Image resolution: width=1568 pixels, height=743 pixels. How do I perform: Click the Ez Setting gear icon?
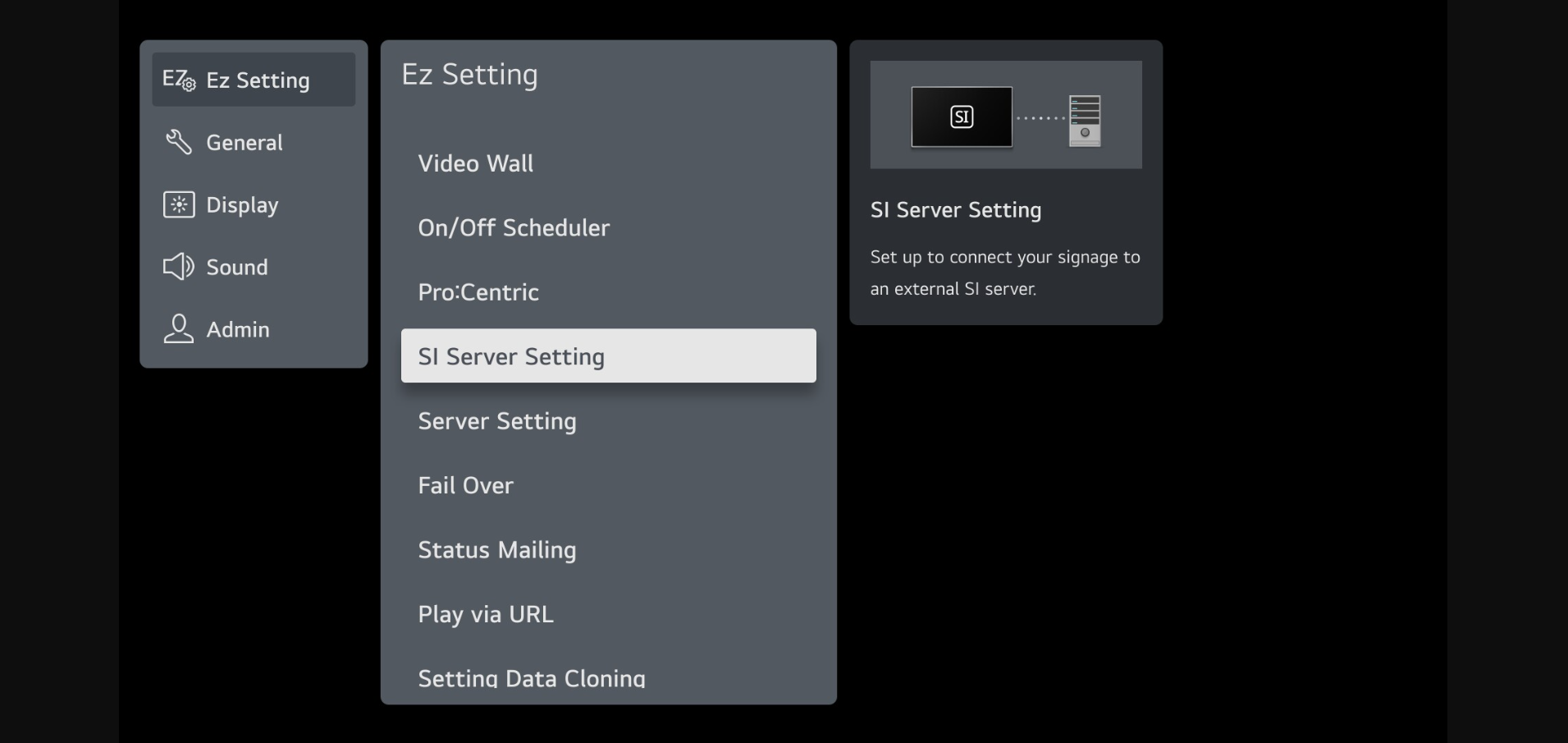[179, 80]
